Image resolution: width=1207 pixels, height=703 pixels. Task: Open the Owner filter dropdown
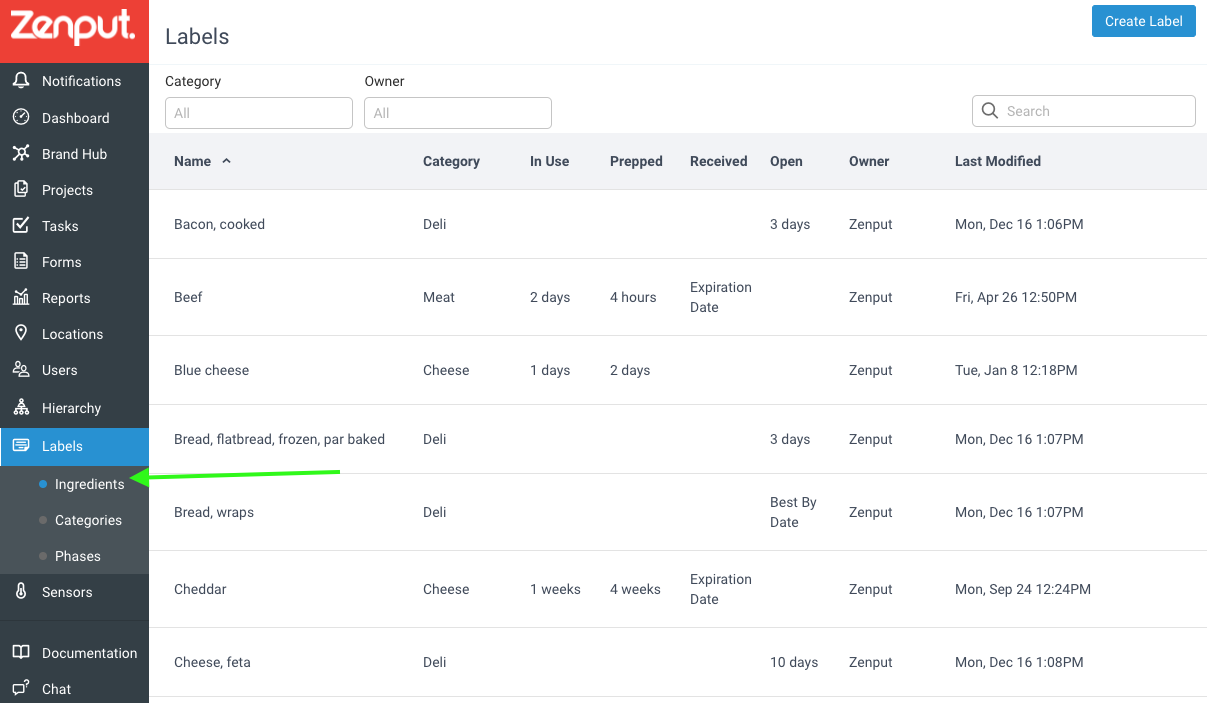(x=458, y=113)
